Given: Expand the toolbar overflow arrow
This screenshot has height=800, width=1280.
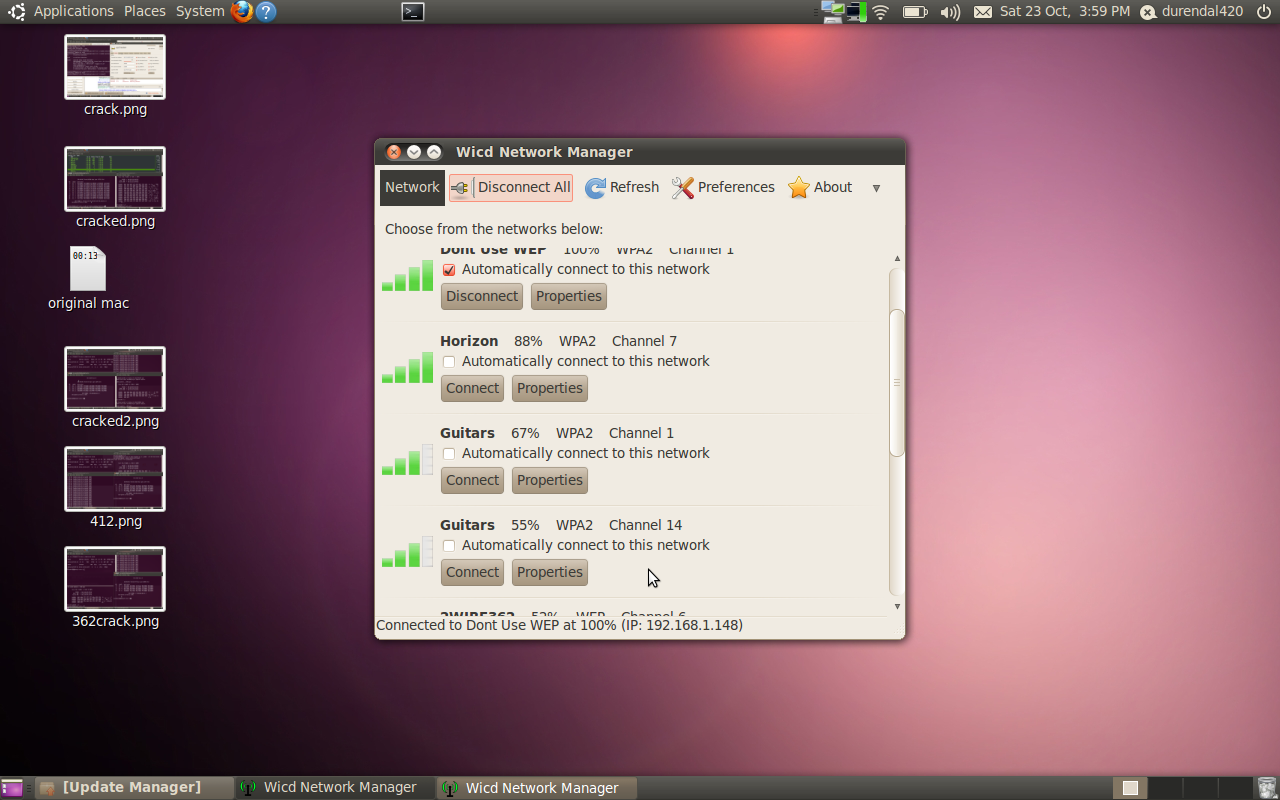Looking at the screenshot, I should pyautogui.click(x=876, y=188).
